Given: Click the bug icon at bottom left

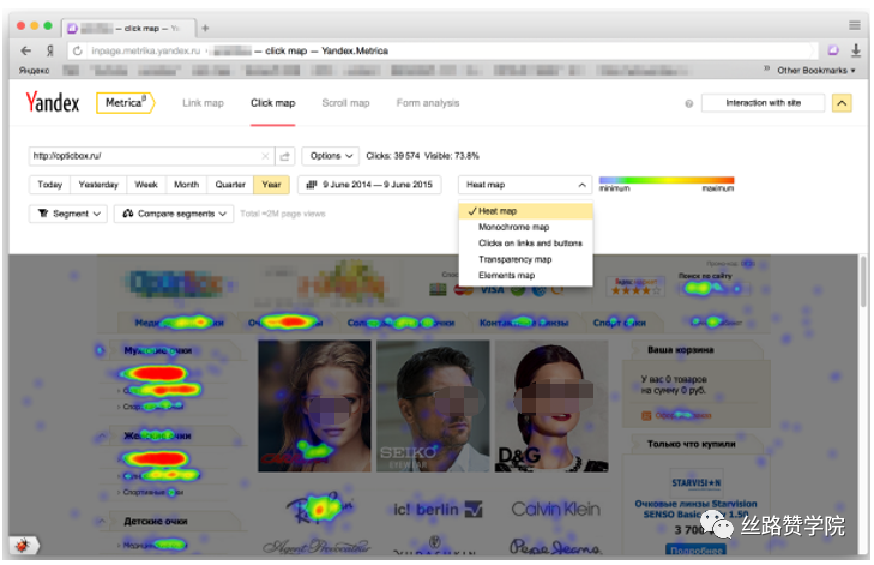Looking at the screenshot, I should coord(22,545).
